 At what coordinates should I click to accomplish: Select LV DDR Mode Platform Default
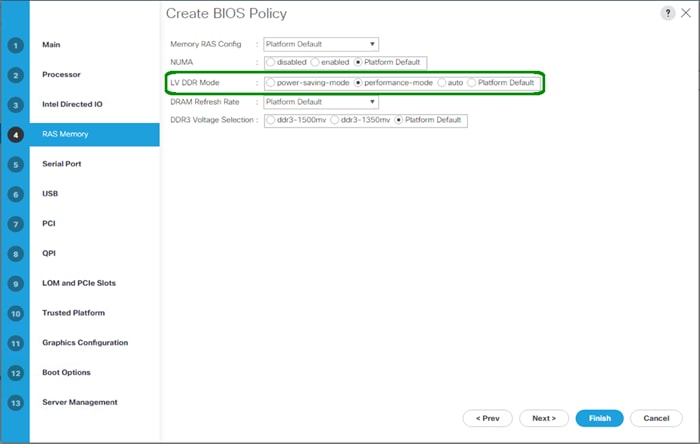click(x=471, y=83)
